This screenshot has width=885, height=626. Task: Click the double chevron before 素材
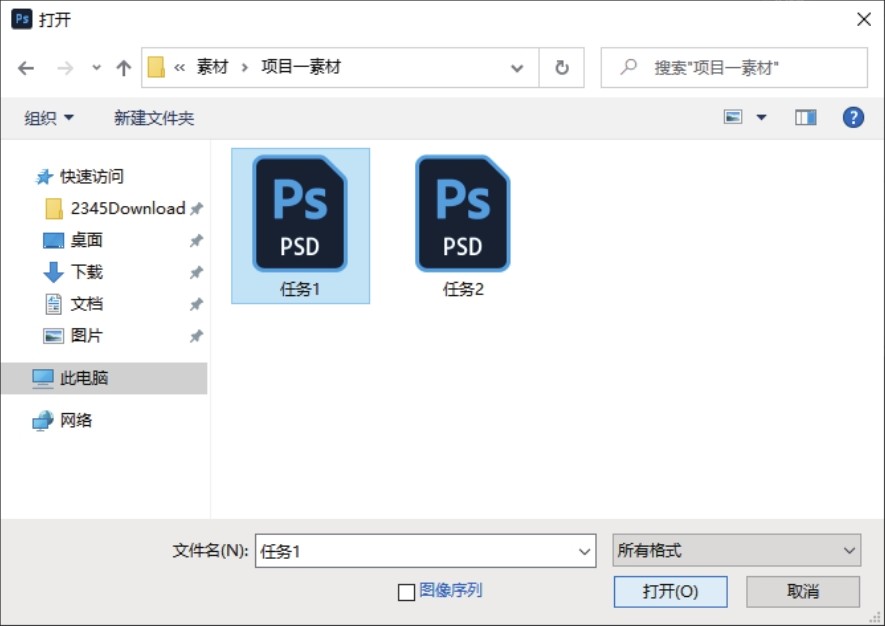click(x=179, y=68)
